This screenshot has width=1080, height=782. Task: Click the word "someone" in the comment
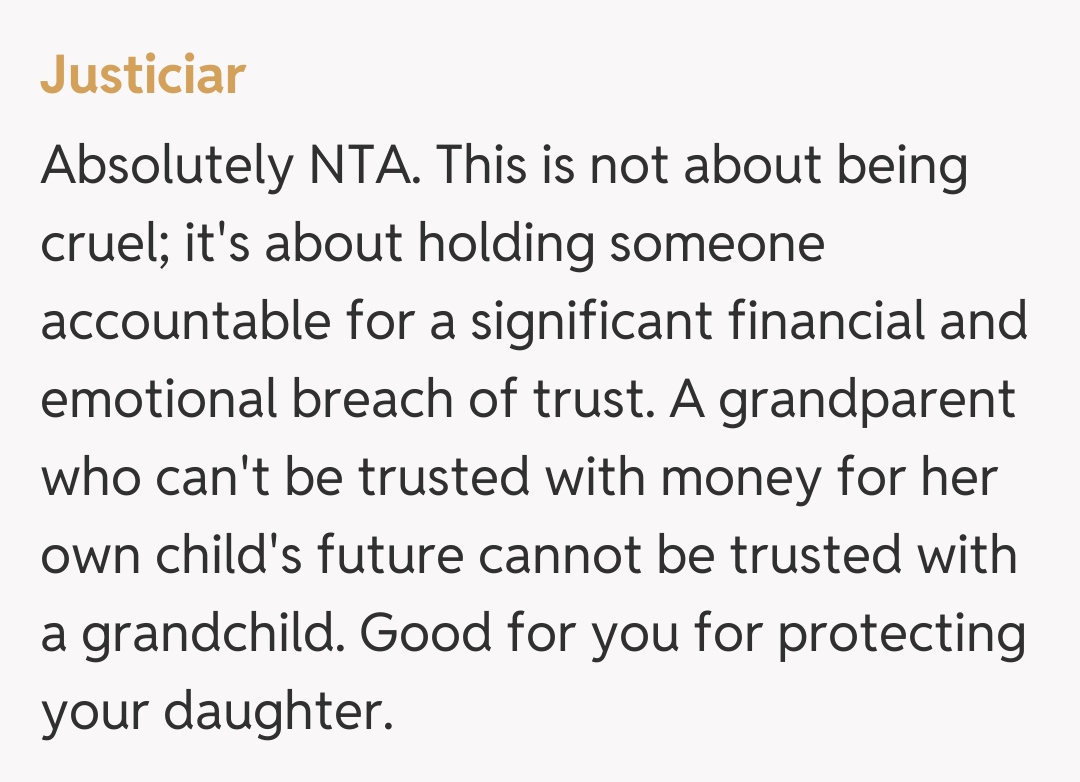pyautogui.click(x=717, y=243)
